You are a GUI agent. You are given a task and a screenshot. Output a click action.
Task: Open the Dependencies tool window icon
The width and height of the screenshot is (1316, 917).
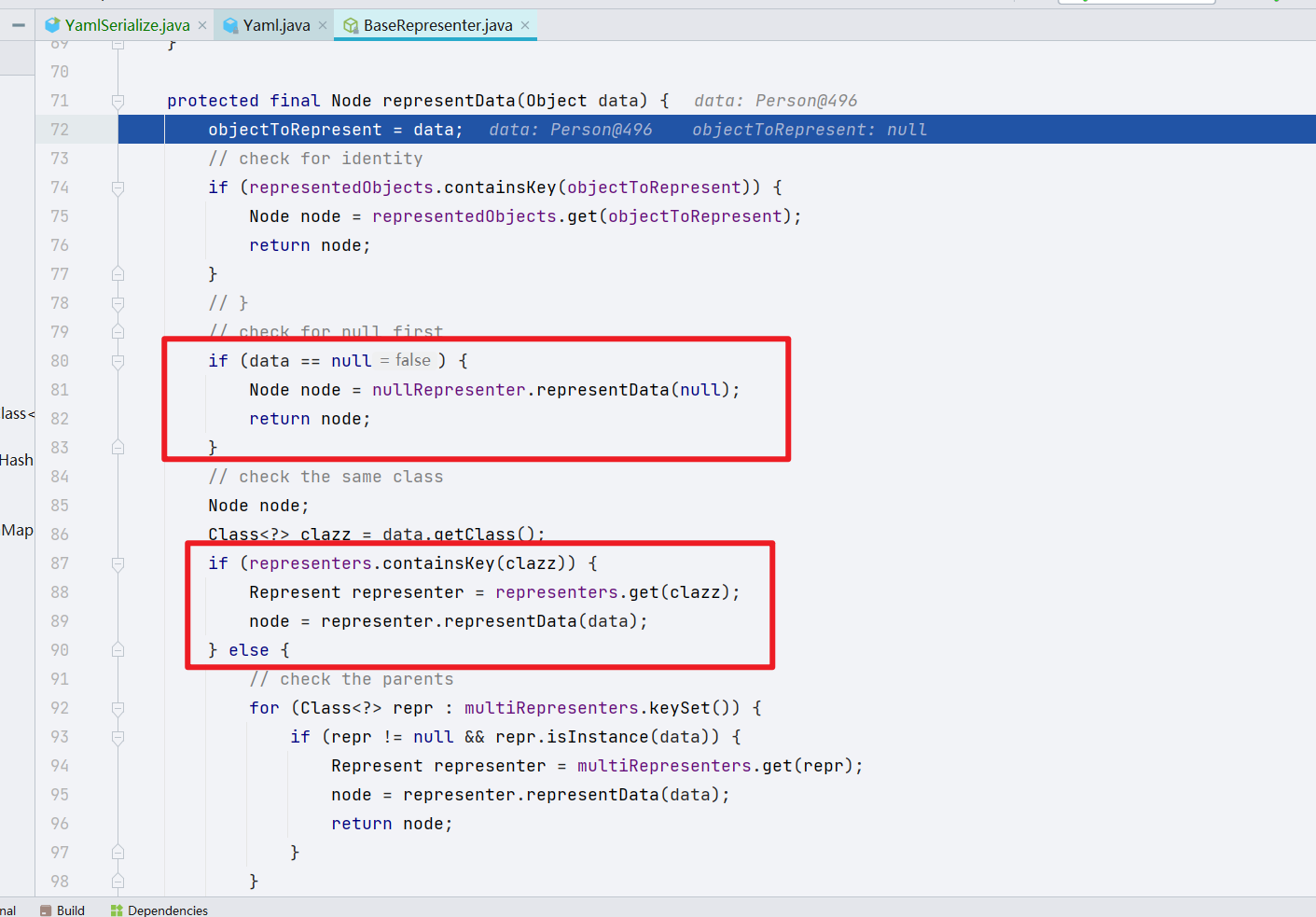[x=116, y=910]
